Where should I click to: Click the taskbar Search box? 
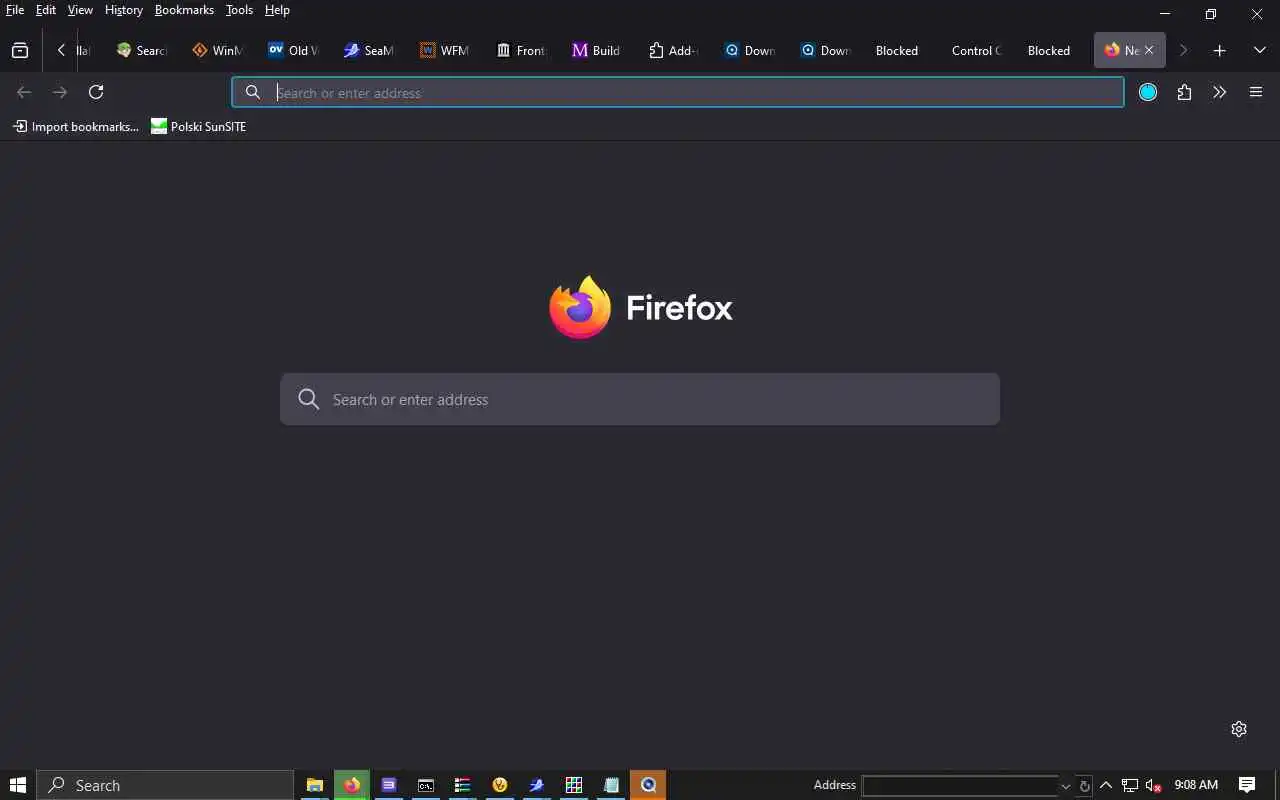(165, 785)
